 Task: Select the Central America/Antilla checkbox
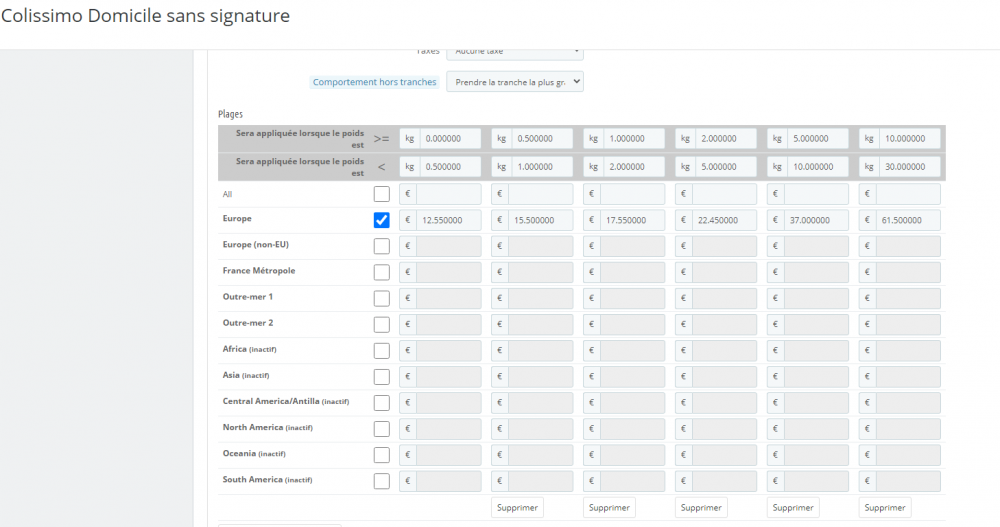click(381, 403)
